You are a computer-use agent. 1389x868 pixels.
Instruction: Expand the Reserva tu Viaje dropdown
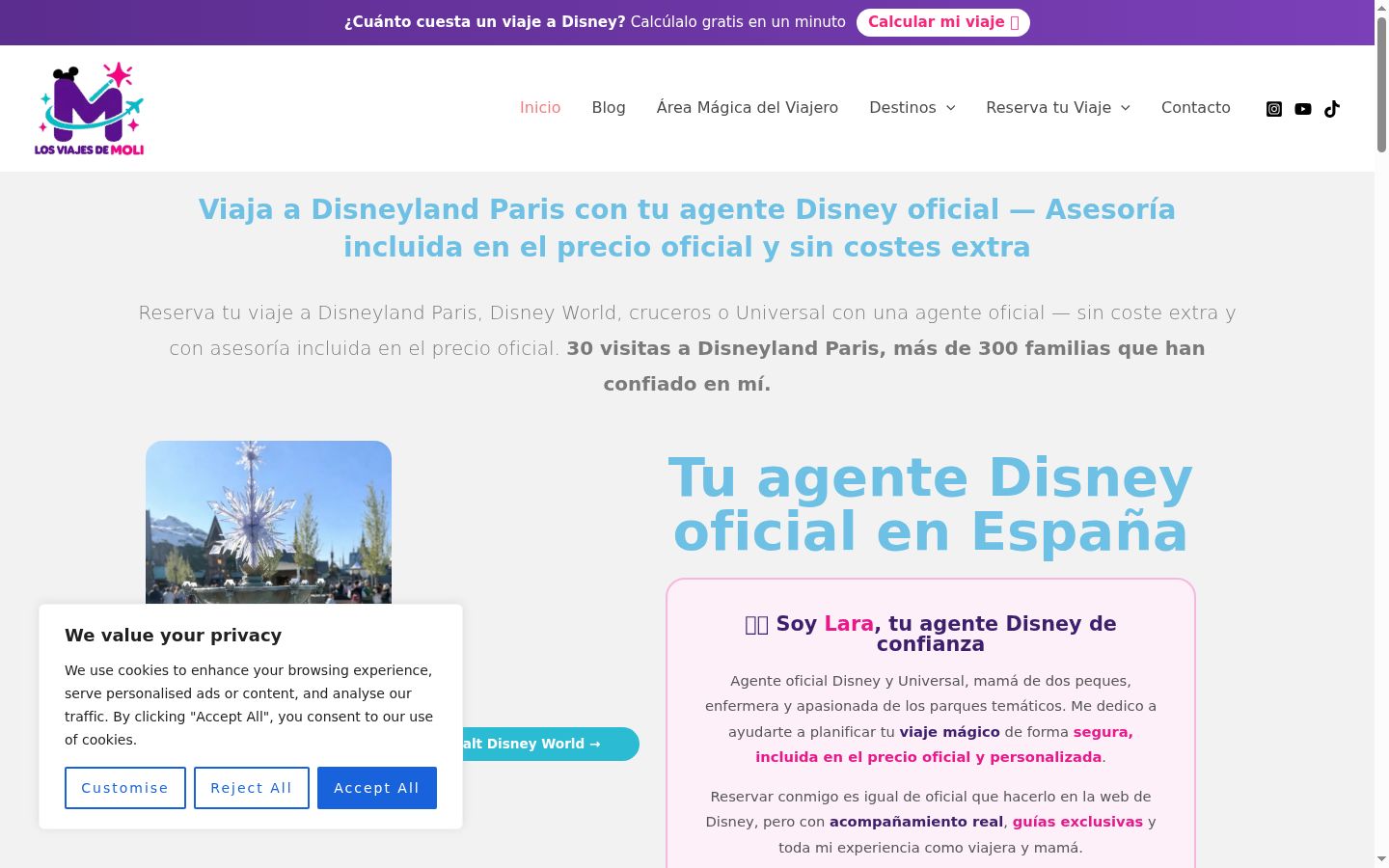[1058, 108]
